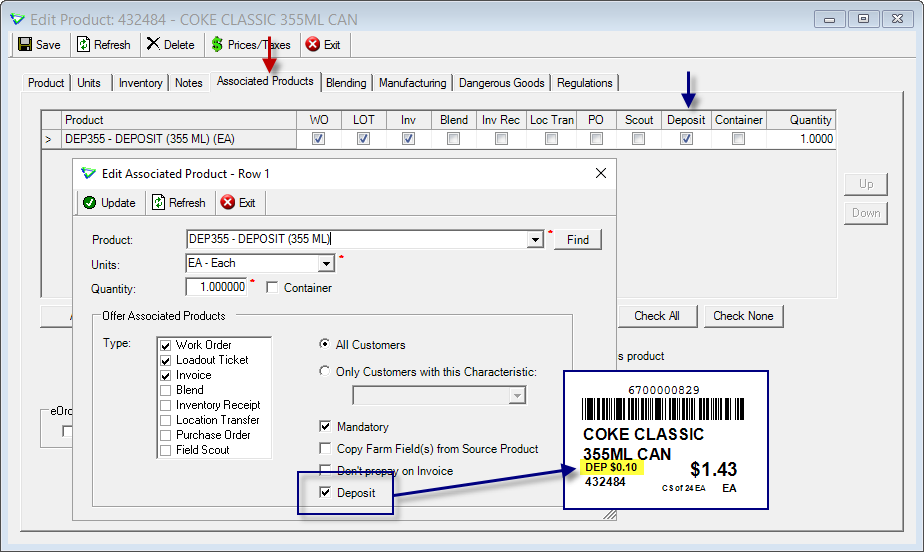The height and width of the screenshot is (555, 924).
Task: Open the Dangerous Goods tab
Action: point(501,83)
